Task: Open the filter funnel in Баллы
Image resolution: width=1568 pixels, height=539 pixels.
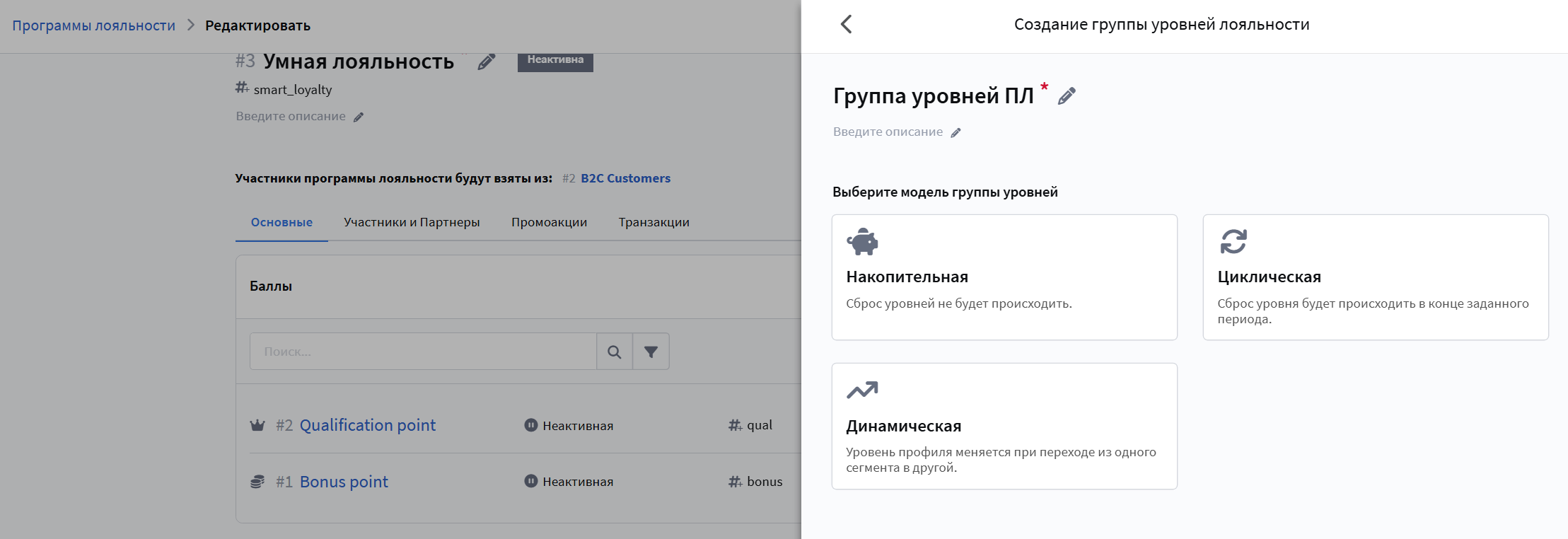Action: [651, 352]
